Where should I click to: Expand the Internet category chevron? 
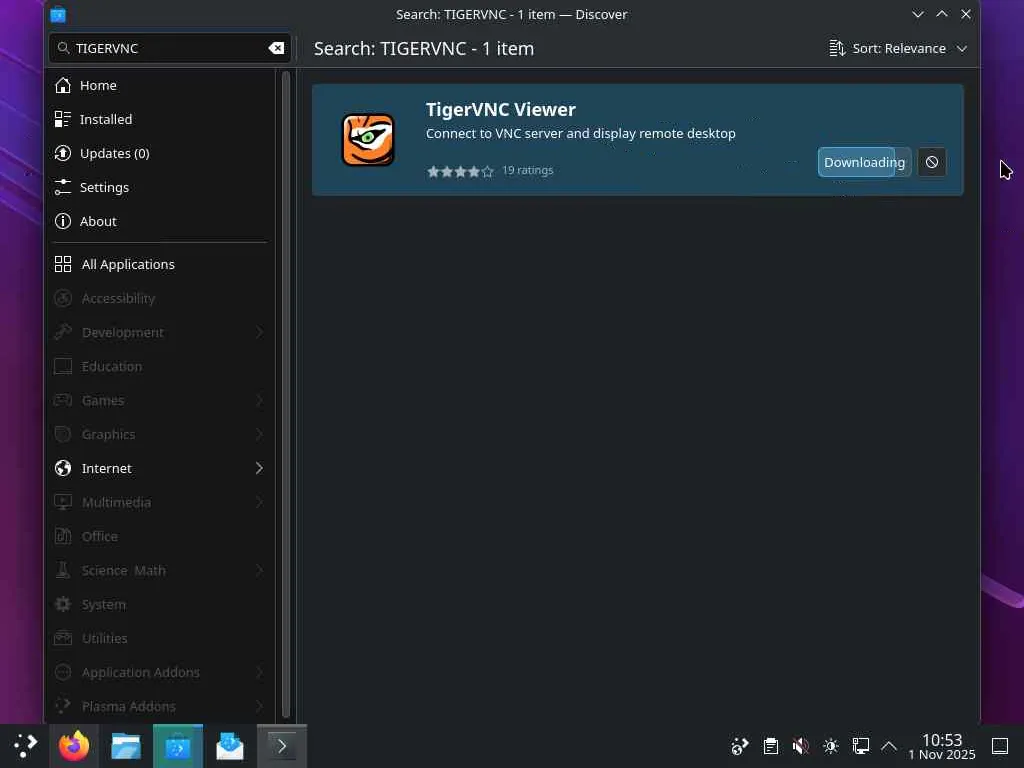click(x=259, y=468)
